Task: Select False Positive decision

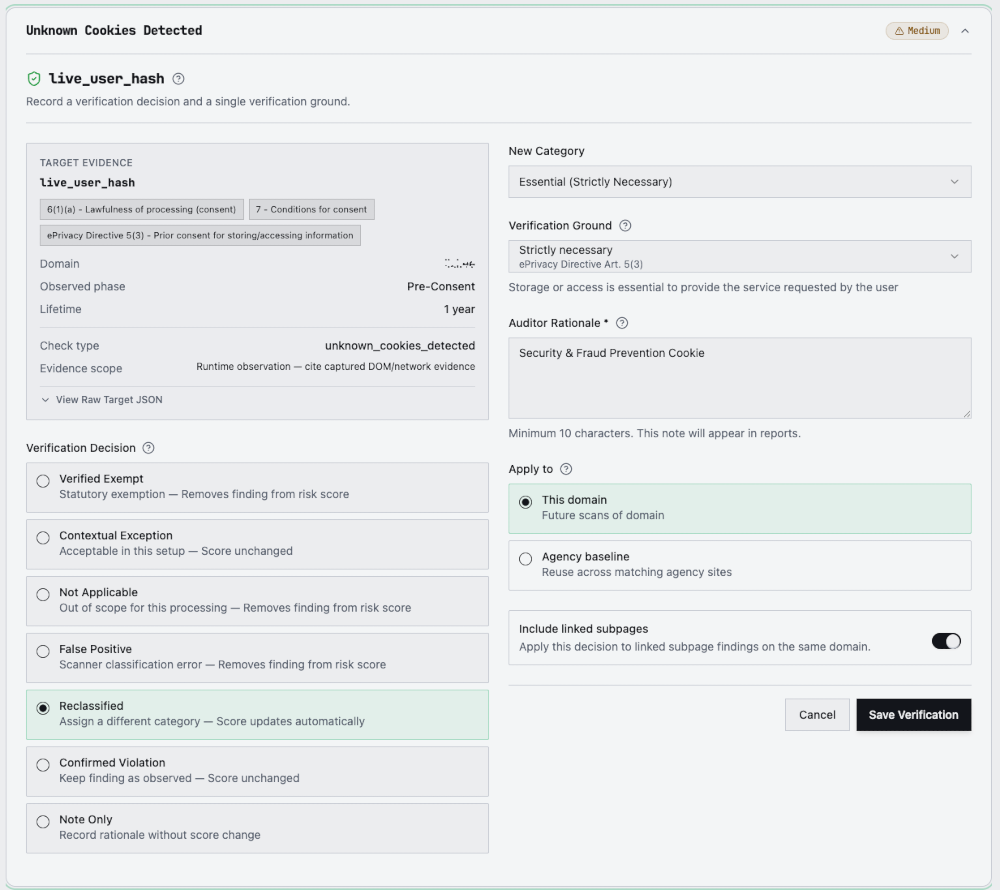Action: click(257, 657)
